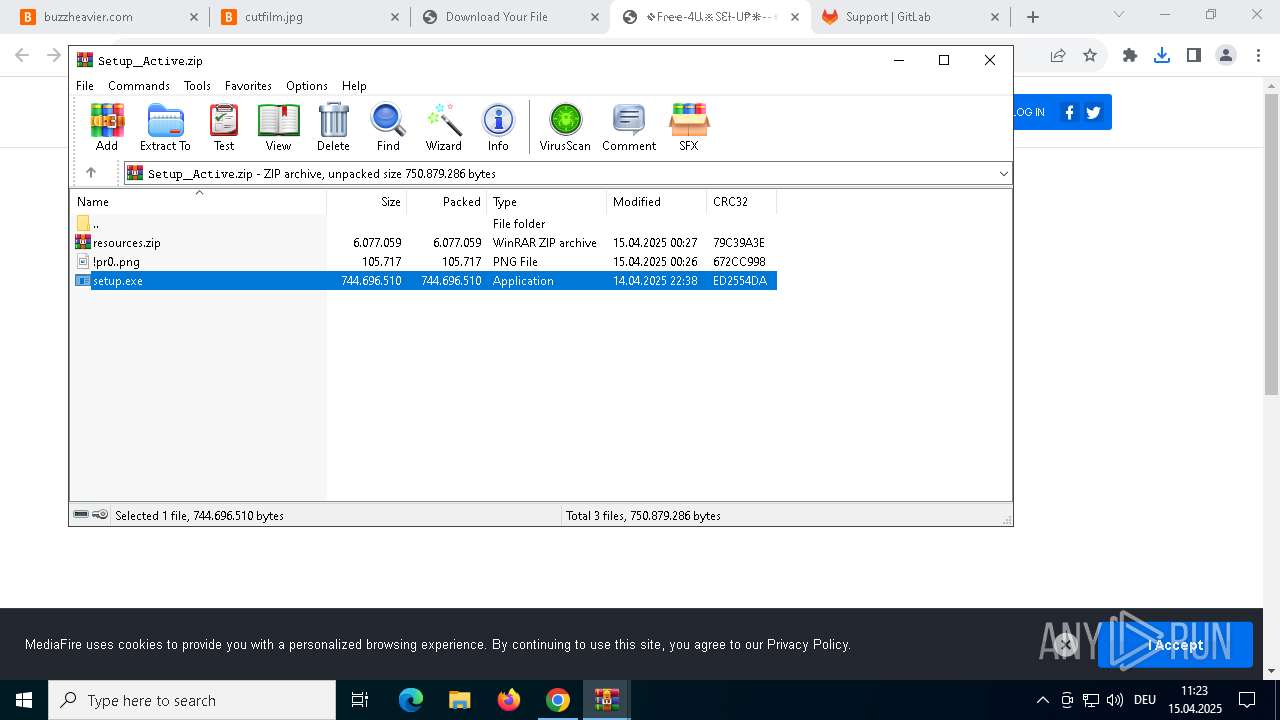
Task: Click the drive icon in status bar
Action: pos(81,515)
